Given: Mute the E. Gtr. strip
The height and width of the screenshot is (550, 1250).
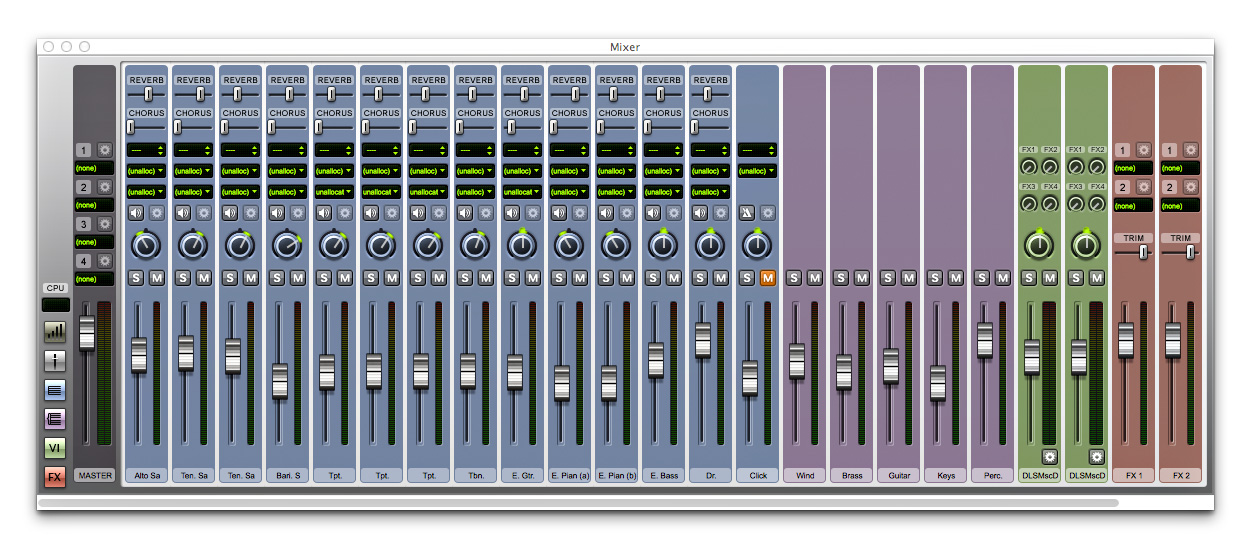Looking at the screenshot, I should (x=533, y=278).
